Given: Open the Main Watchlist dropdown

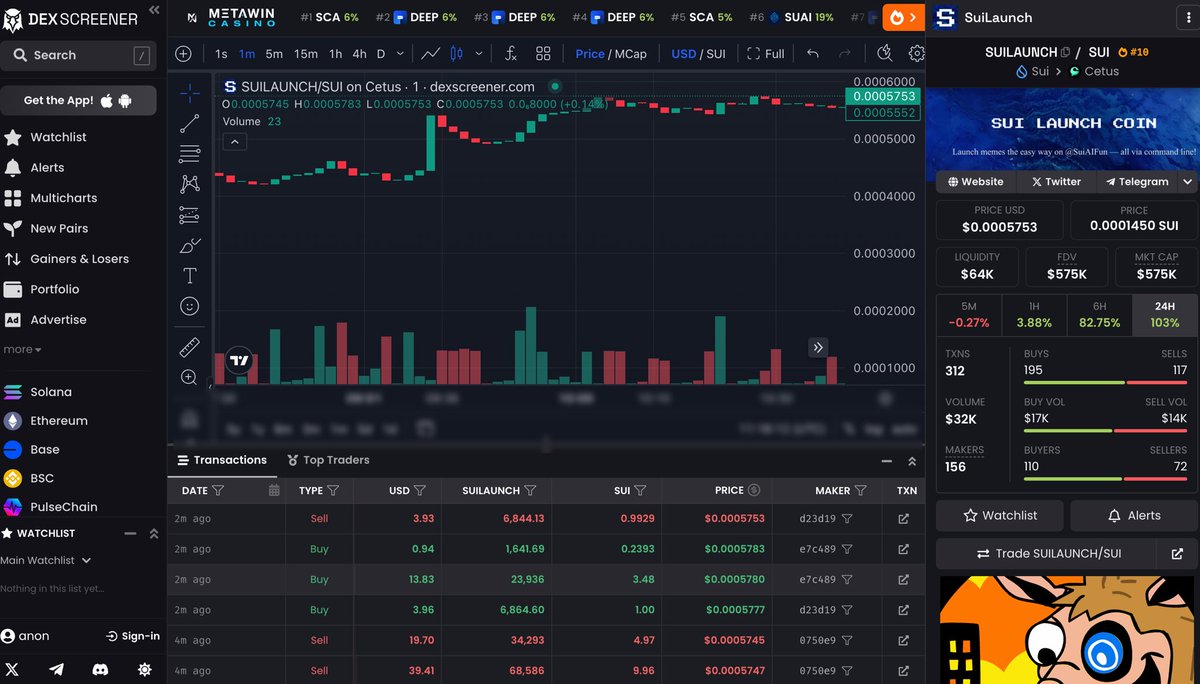Looking at the screenshot, I should coord(46,561).
